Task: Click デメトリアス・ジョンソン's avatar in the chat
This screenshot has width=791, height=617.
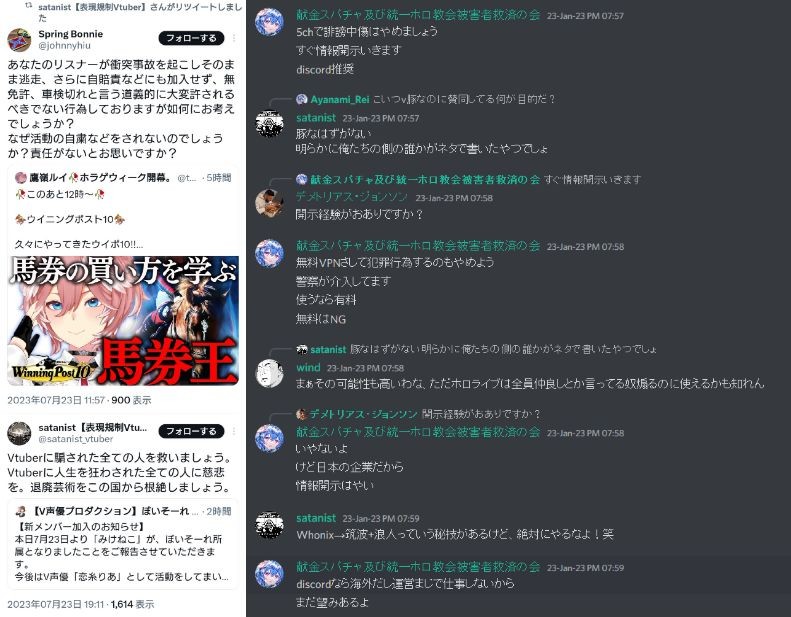Action: [x=269, y=203]
